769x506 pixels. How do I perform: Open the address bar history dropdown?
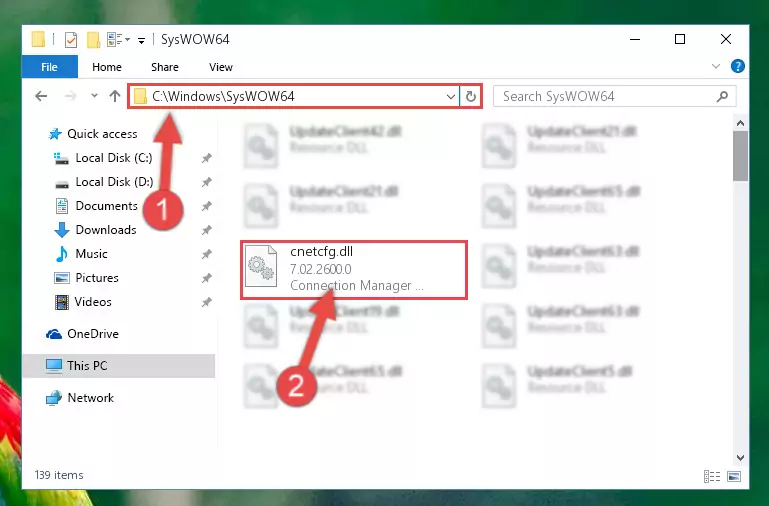pyautogui.click(x=451, y=97)
